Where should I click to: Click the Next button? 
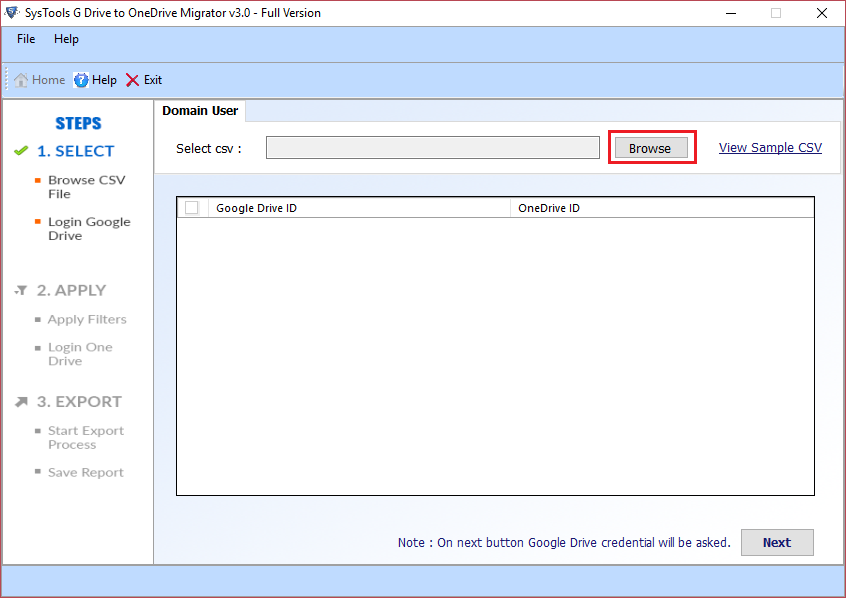(x=777, y=542)
